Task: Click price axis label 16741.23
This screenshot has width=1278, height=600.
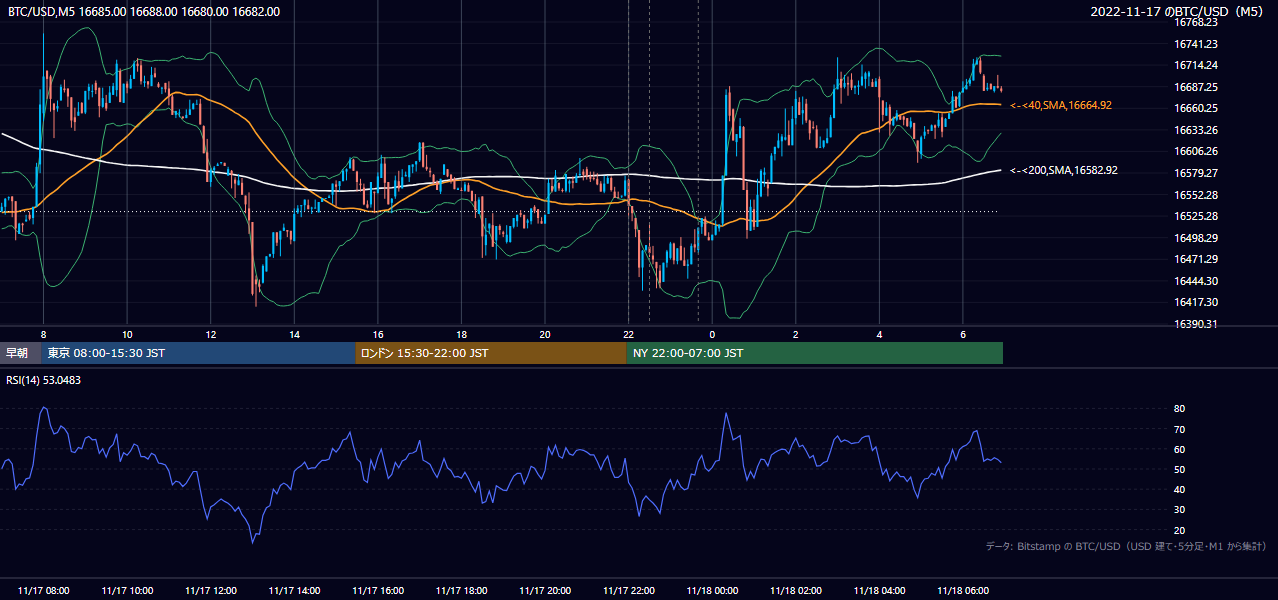Action: pyautogui.click(x=1196, y=44)
